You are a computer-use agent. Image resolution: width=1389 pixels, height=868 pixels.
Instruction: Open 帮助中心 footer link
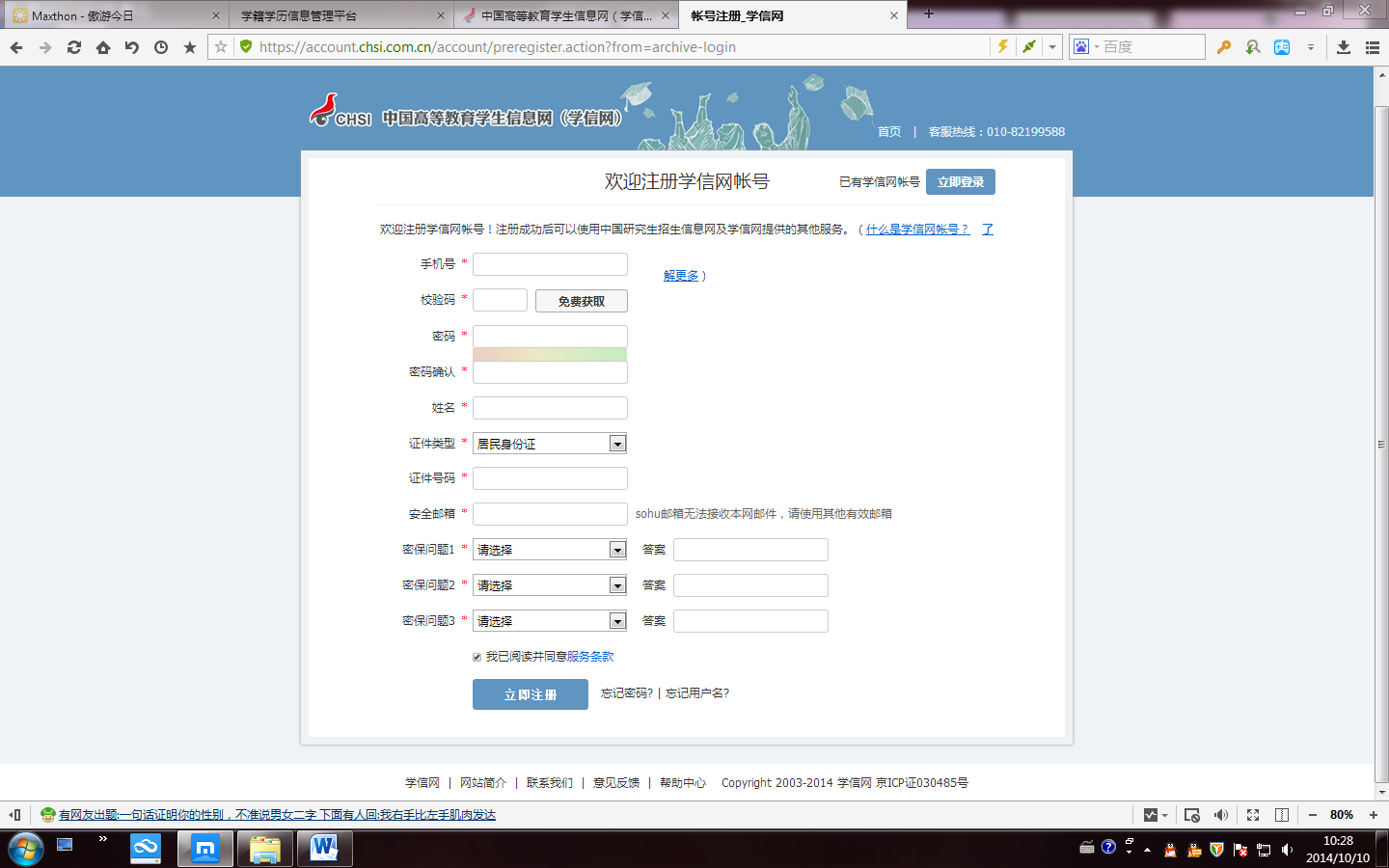coord(683,783)
